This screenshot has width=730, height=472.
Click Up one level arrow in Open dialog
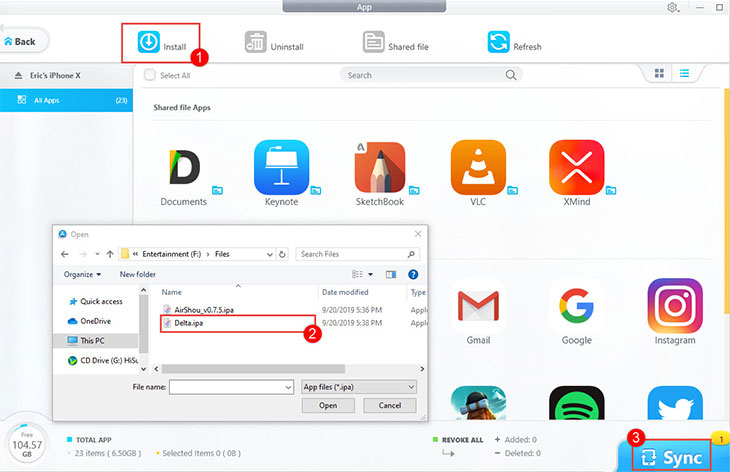pyautogui.click(x=110, y=254)
